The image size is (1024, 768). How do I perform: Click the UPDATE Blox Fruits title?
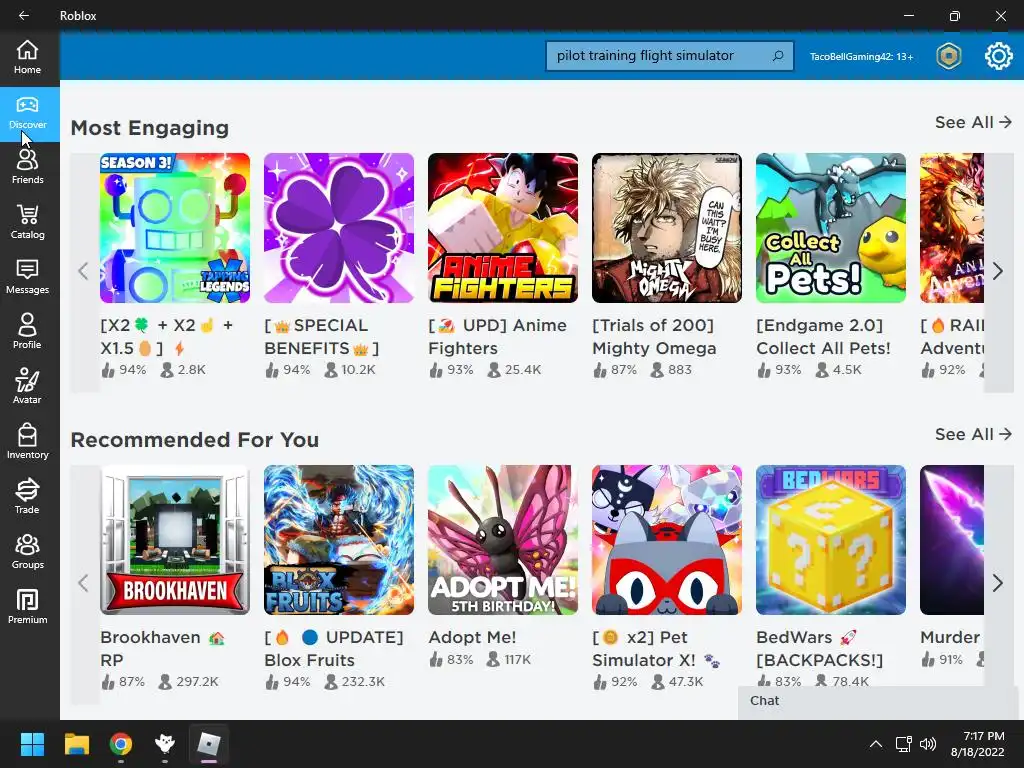pyautogui.click(x=334, y=648)
